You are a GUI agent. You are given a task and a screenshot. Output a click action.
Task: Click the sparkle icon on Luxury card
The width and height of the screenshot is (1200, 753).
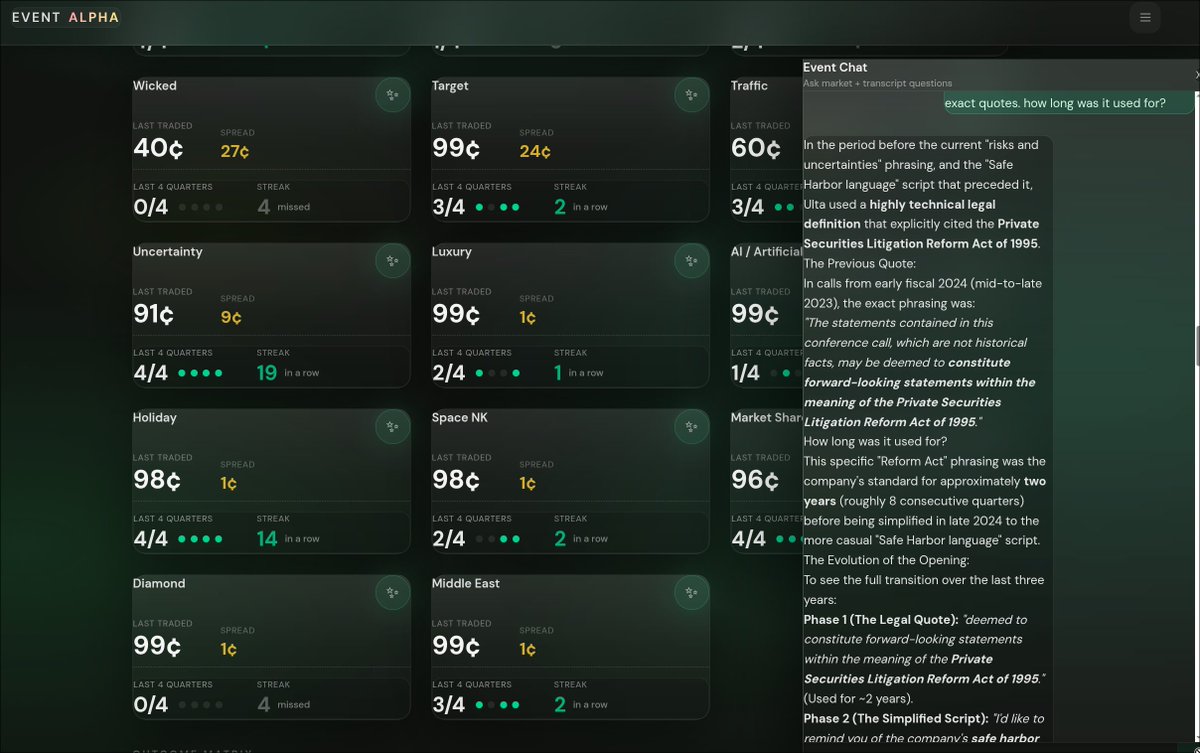691,261
